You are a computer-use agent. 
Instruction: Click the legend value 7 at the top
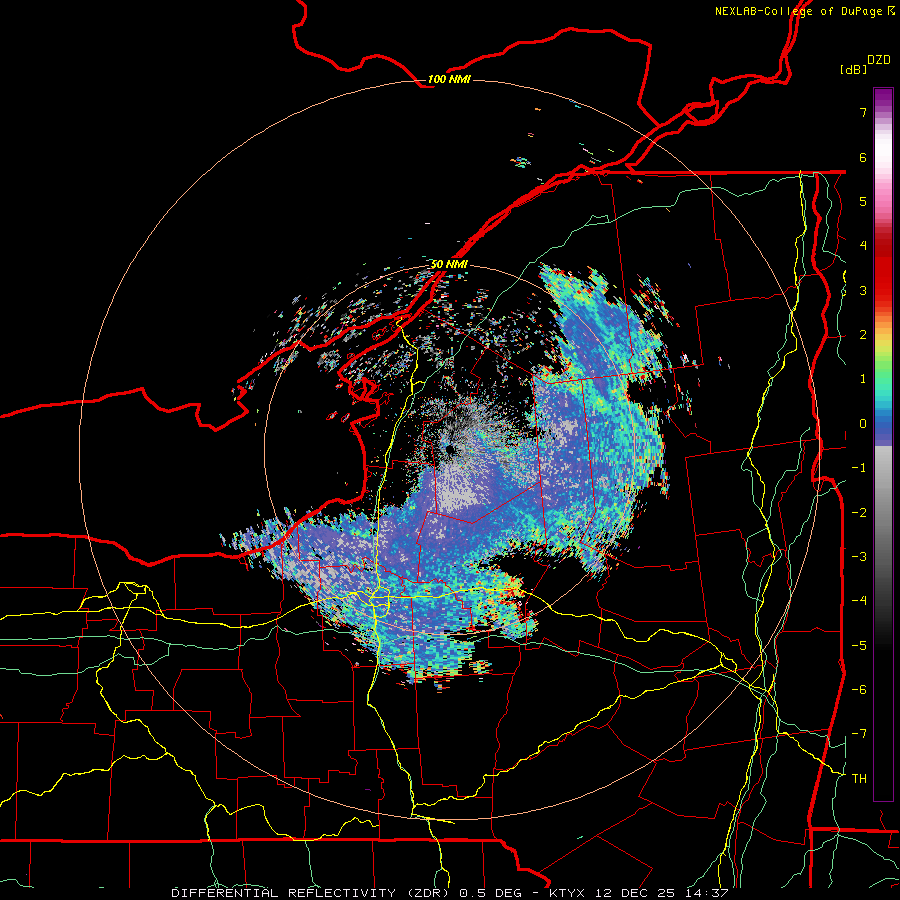pyautogui.click(x=863, y=112)
